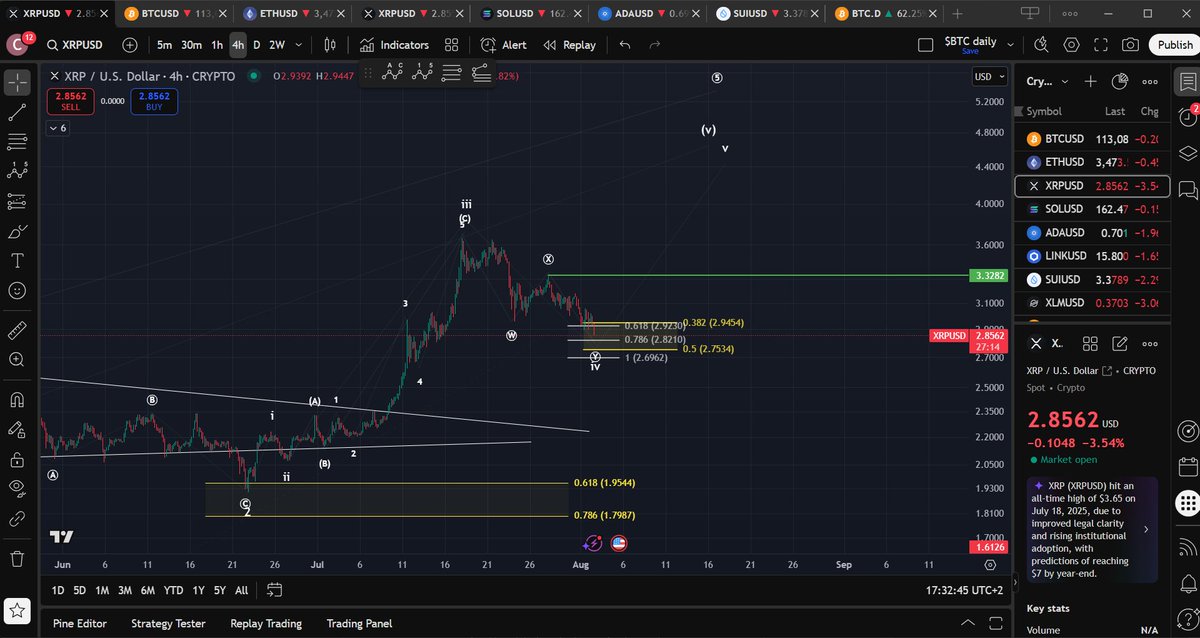Click the red SELL 2.8562 button
This screenshot has height=638, width=1200.
(70, 101)
